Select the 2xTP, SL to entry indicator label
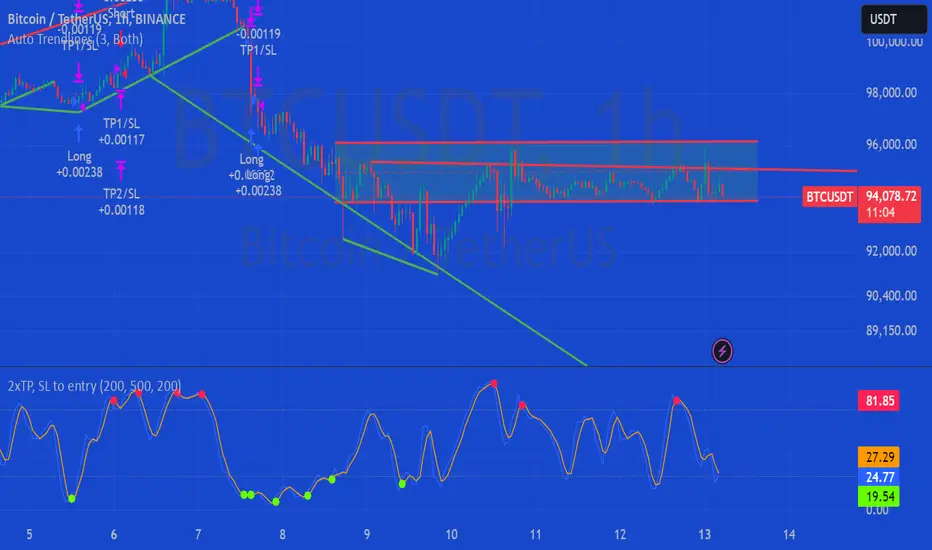Image resolution: width=932 pixels, height=550 pixels. click(x=95, y=386)
